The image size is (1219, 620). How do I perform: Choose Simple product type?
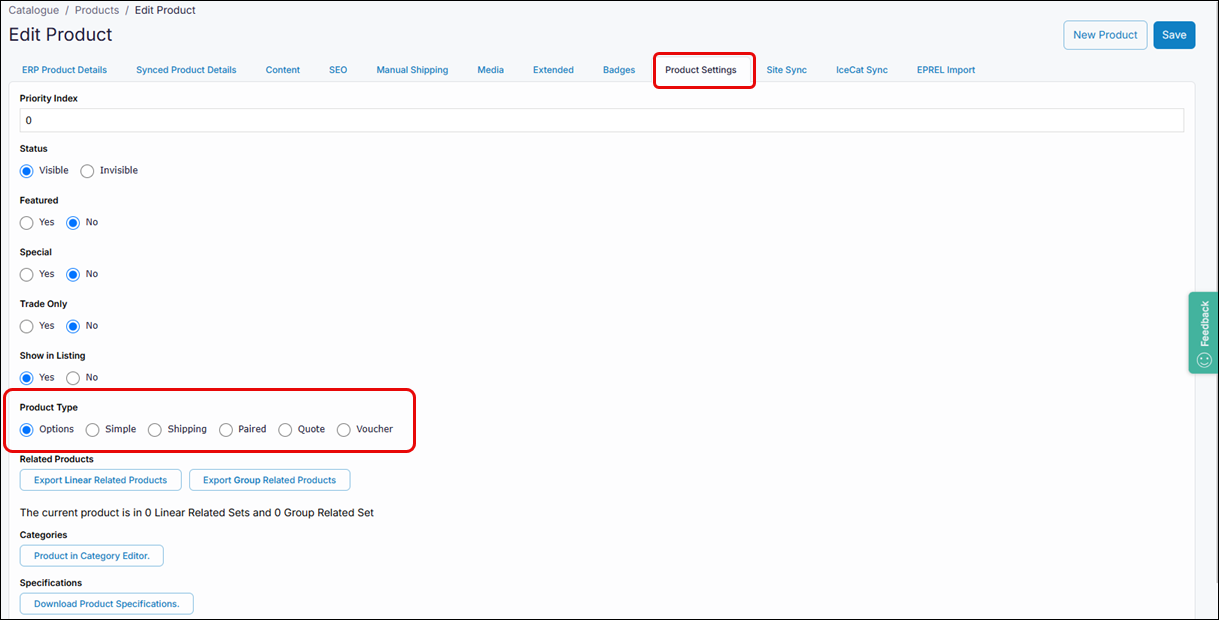(x=93, y=430)
